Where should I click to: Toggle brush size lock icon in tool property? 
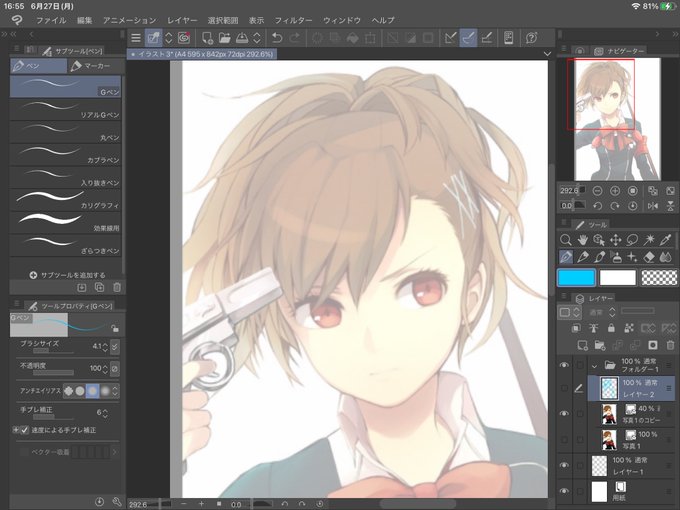pyautogui.click(x=114, y=328)
